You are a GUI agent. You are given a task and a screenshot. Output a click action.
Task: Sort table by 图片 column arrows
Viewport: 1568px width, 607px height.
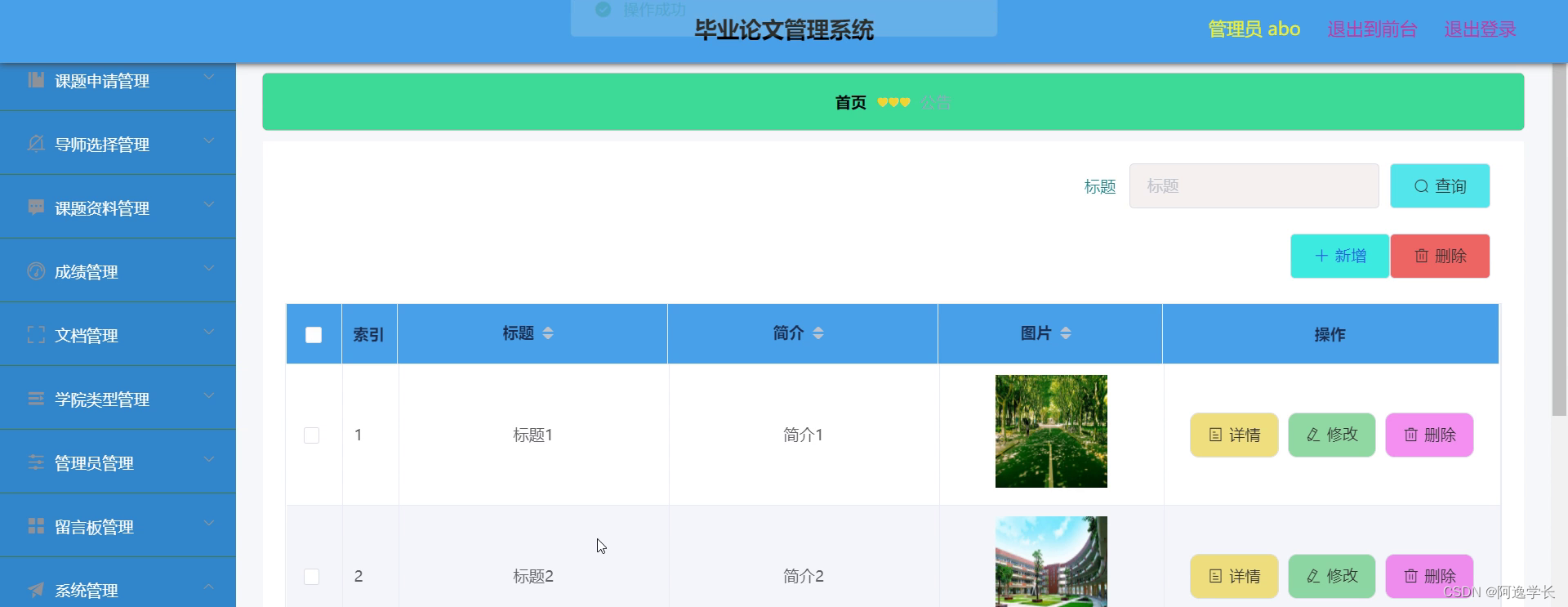(x=1066, y=333)
